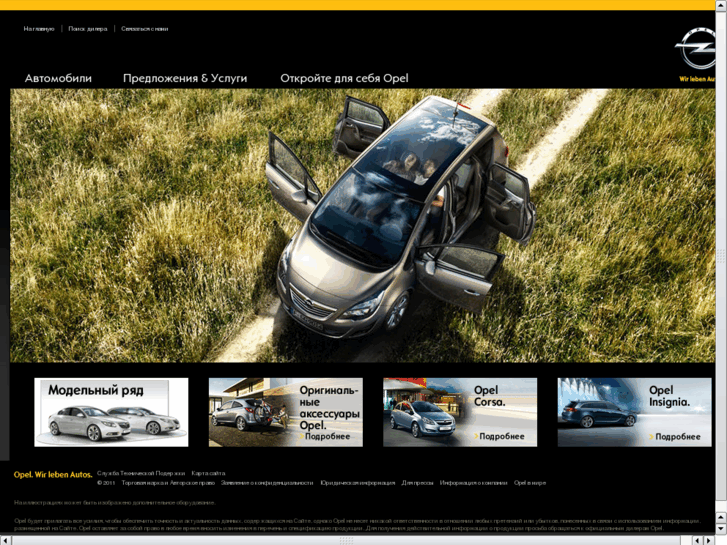The height and width of the screenshot is (545, 727).
Task: Click the Opel. Wir leben Autos. footer slogan
Action: pyautogui.click(x=53, y=474)
